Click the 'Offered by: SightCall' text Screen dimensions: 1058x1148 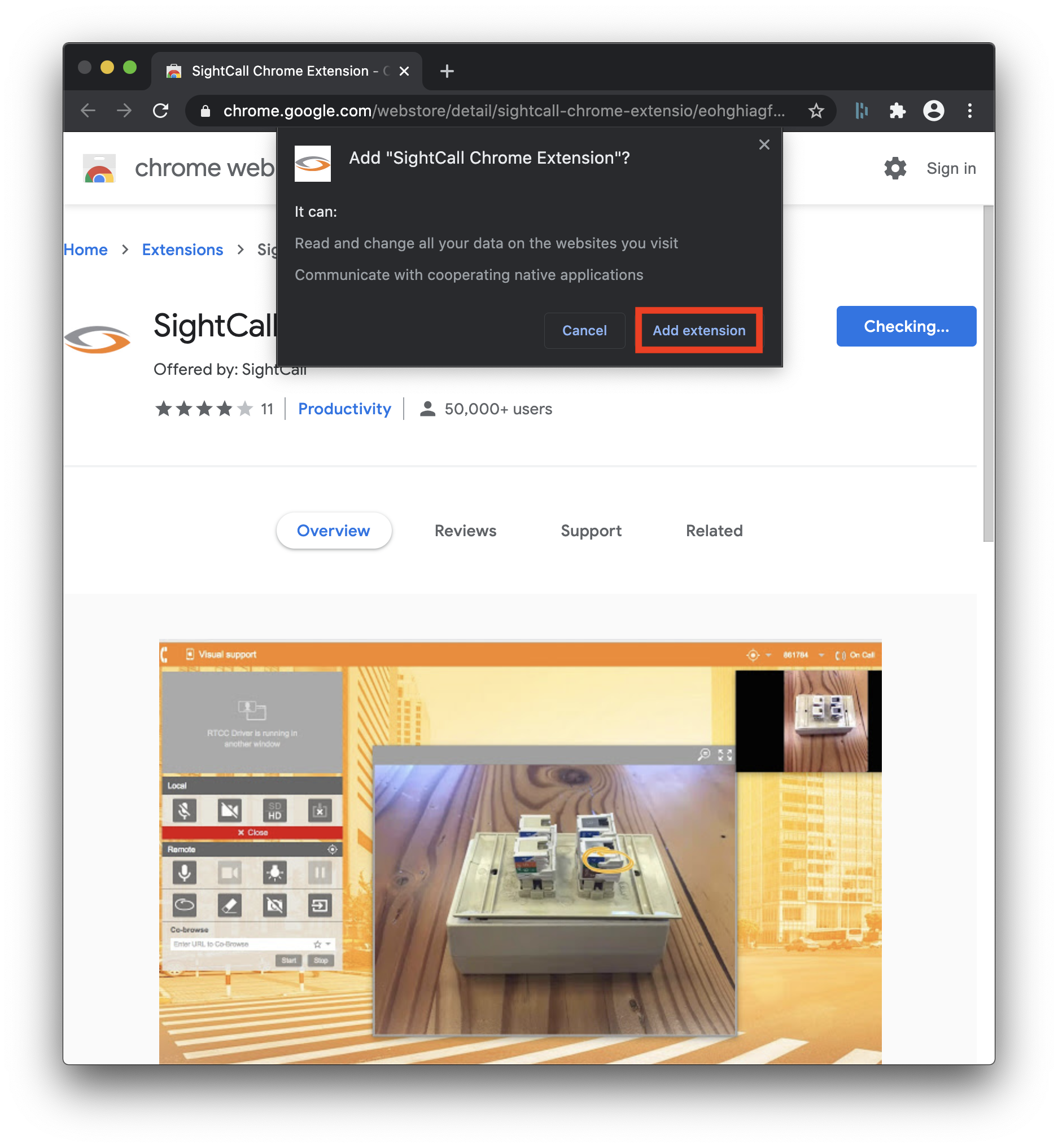(230, 370)
